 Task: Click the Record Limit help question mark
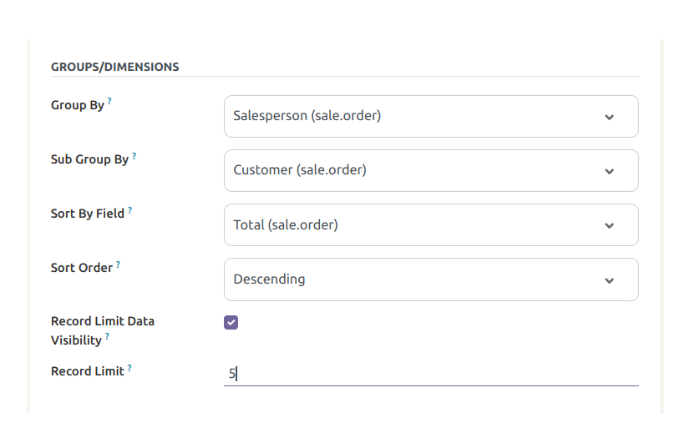coord(130,368)
